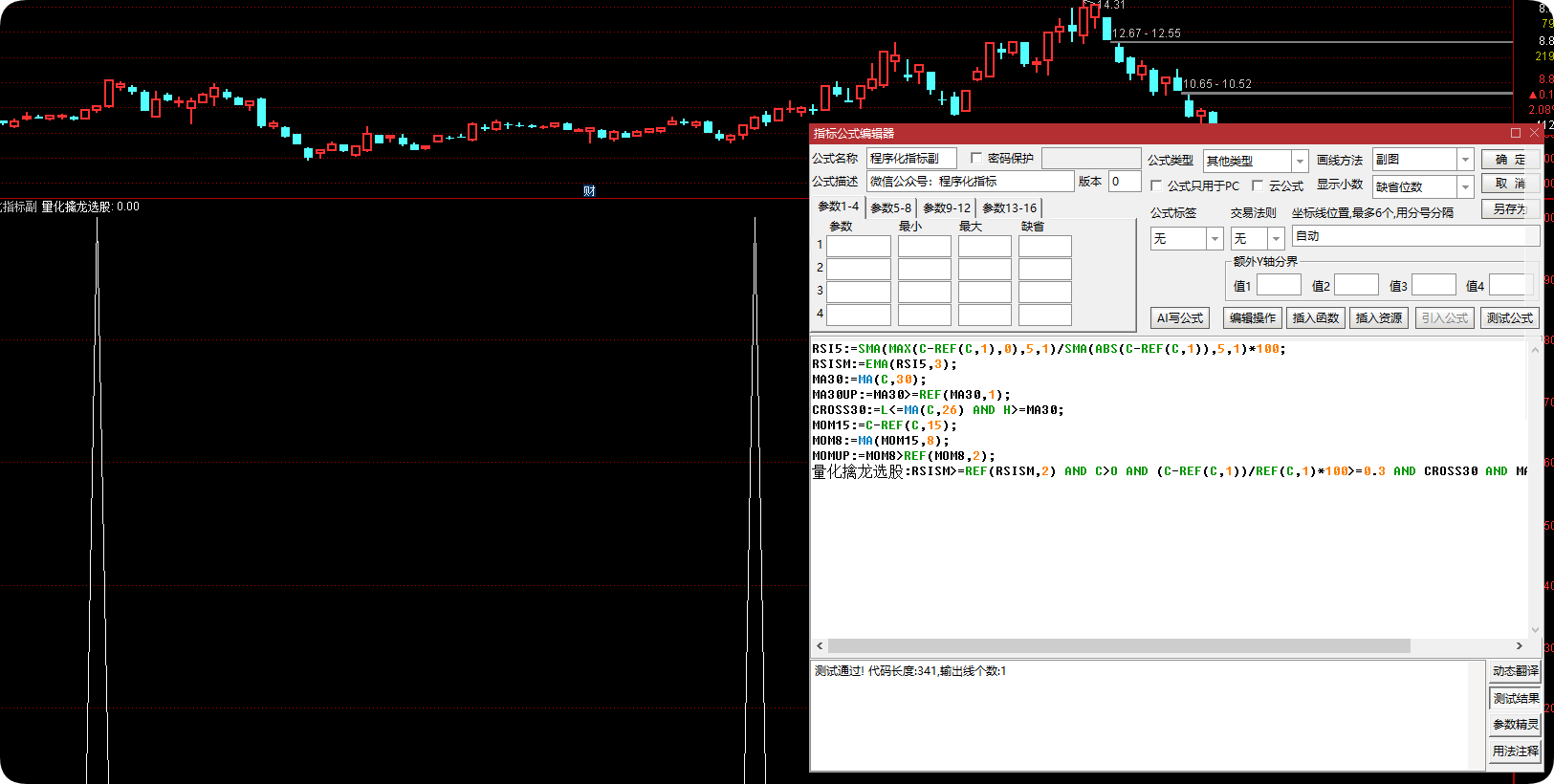Click 插入资源
Viewport: 1554px width, 784px height.
(1379, 317)
